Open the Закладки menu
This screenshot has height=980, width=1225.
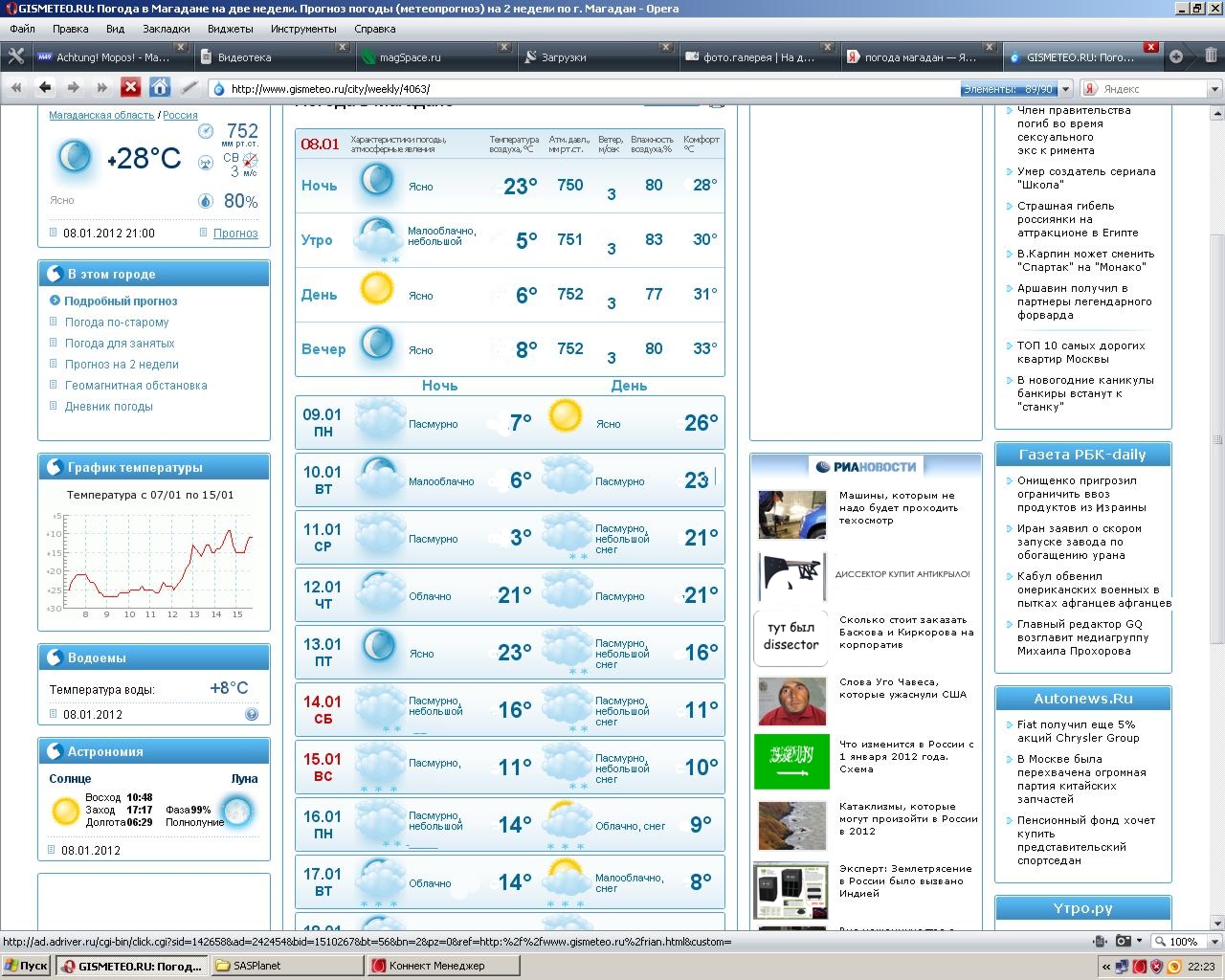[x=167, y=29]
